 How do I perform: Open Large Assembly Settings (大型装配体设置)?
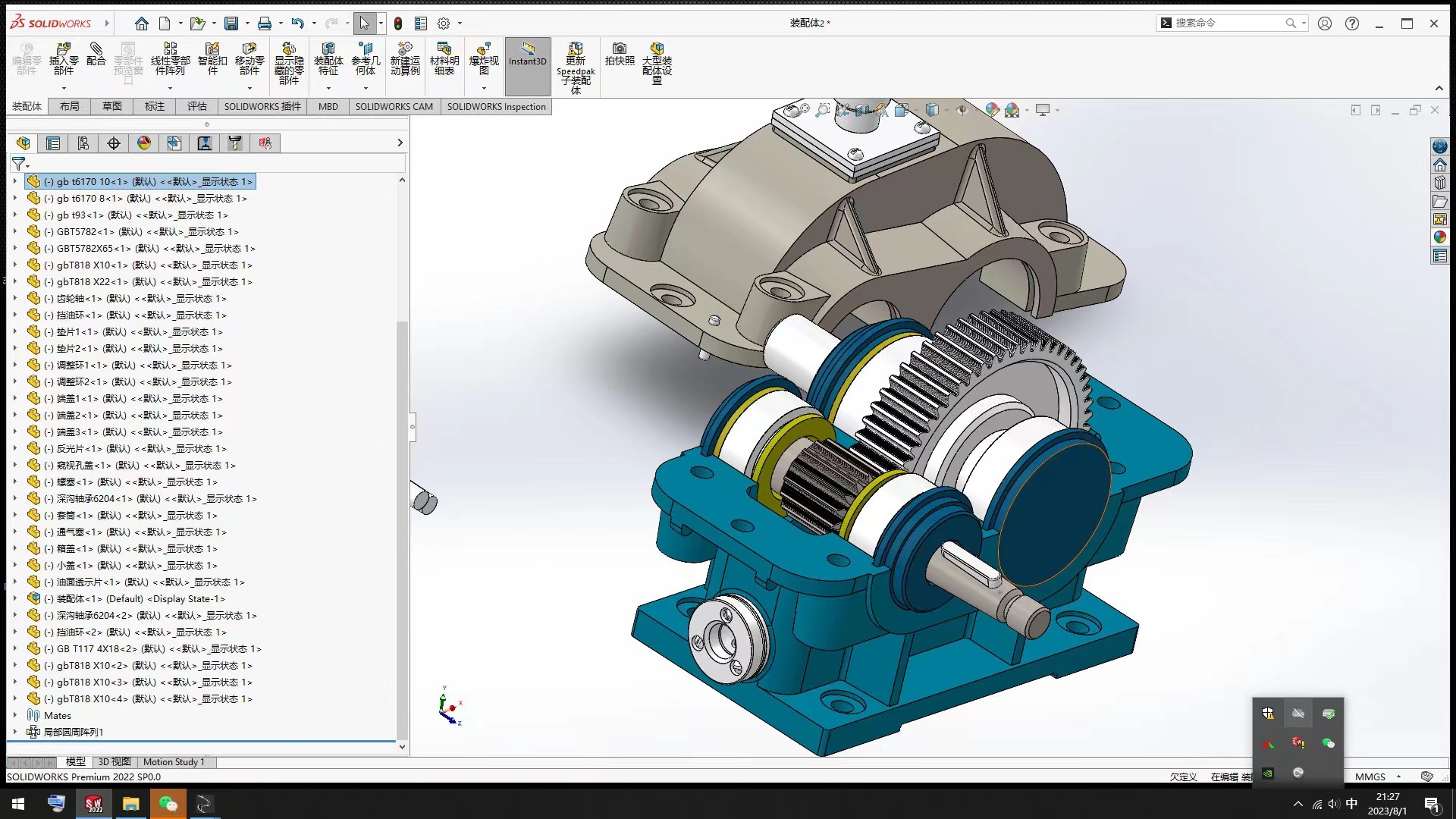pos(657,64)
